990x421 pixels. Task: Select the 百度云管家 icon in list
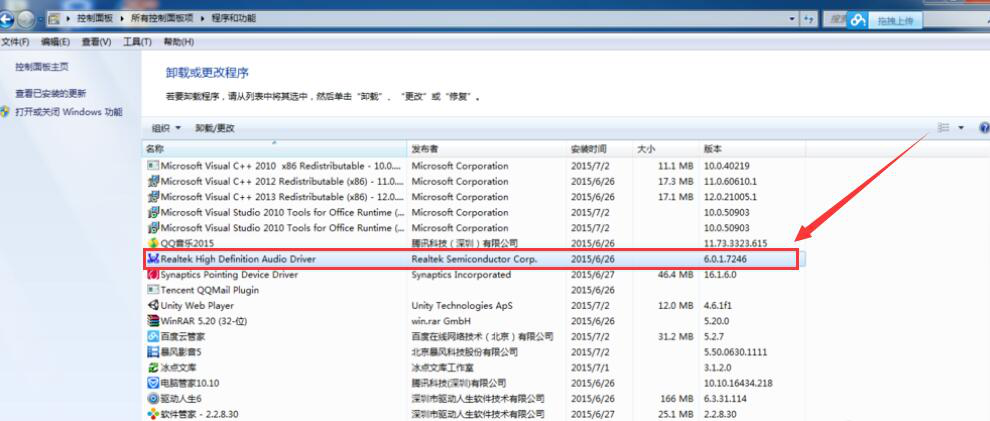pos(153,337)
